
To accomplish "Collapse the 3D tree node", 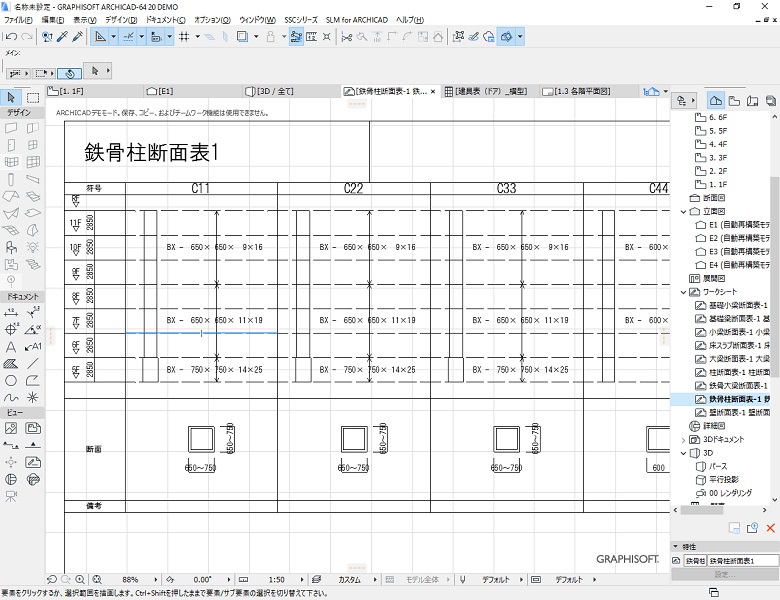I will point(683,453).
